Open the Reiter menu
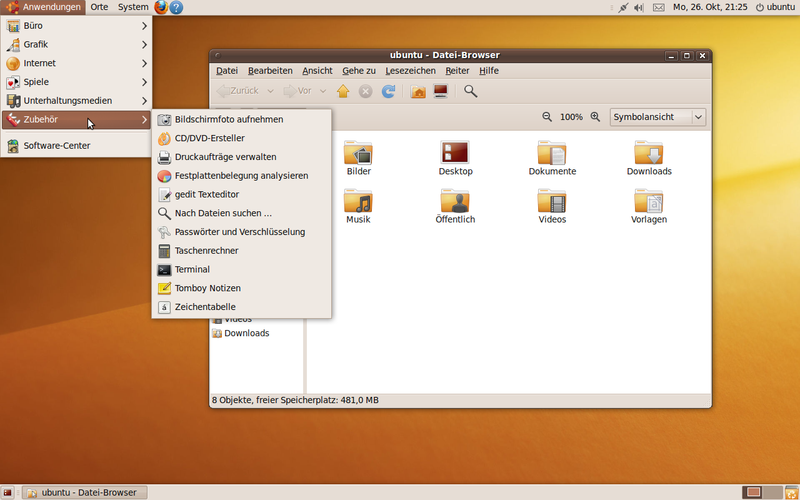800x500 pixels. click(457, 71)
